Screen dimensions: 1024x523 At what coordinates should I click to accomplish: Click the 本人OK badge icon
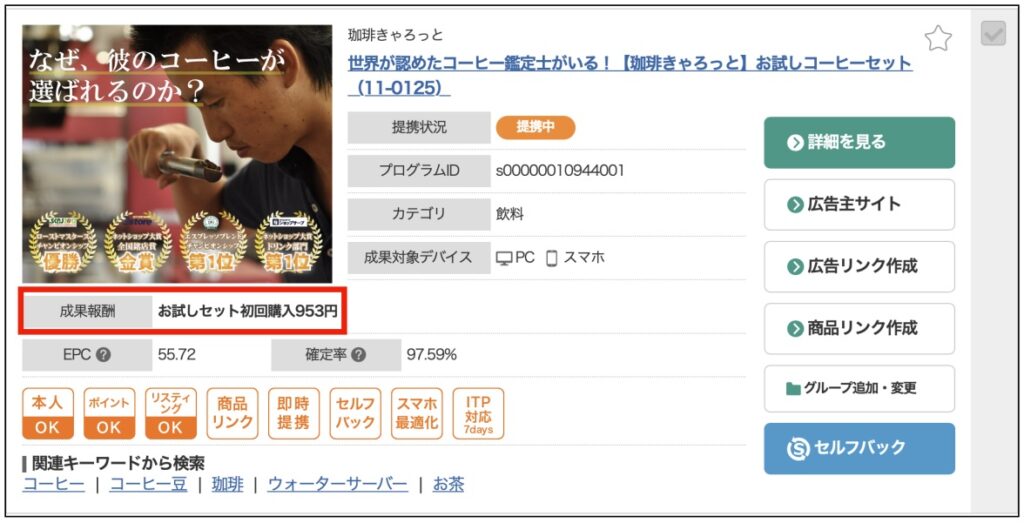click(48, 414)
